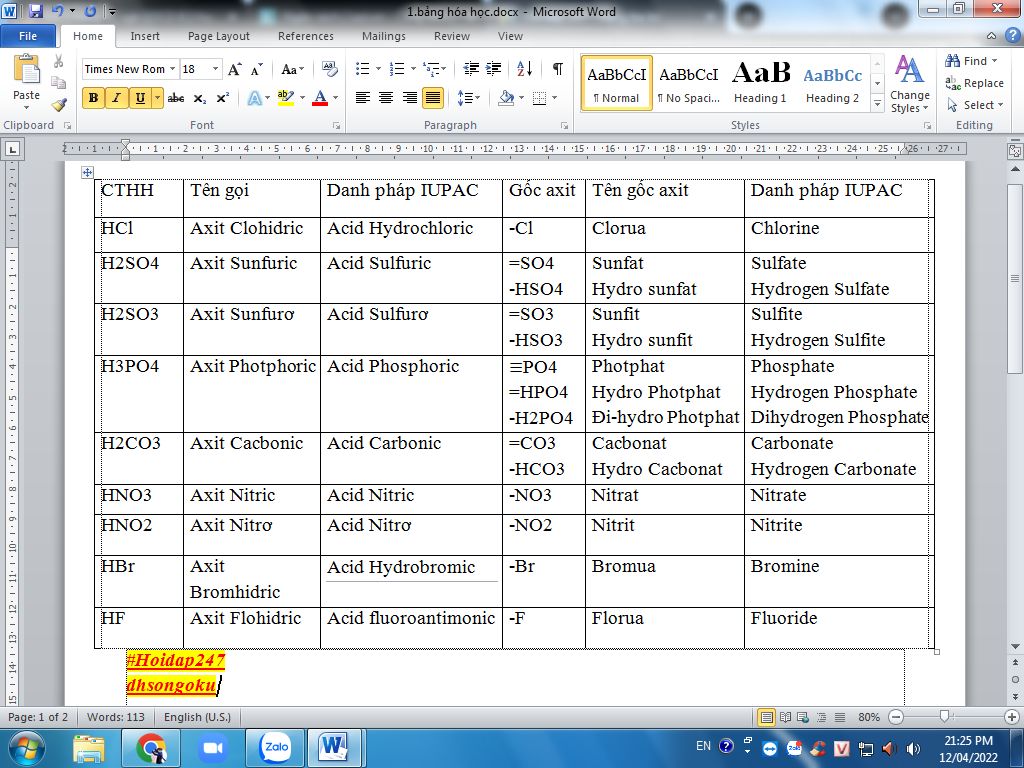
Task: Open Google Chrome from taskbar
Action: coord(152,748)
